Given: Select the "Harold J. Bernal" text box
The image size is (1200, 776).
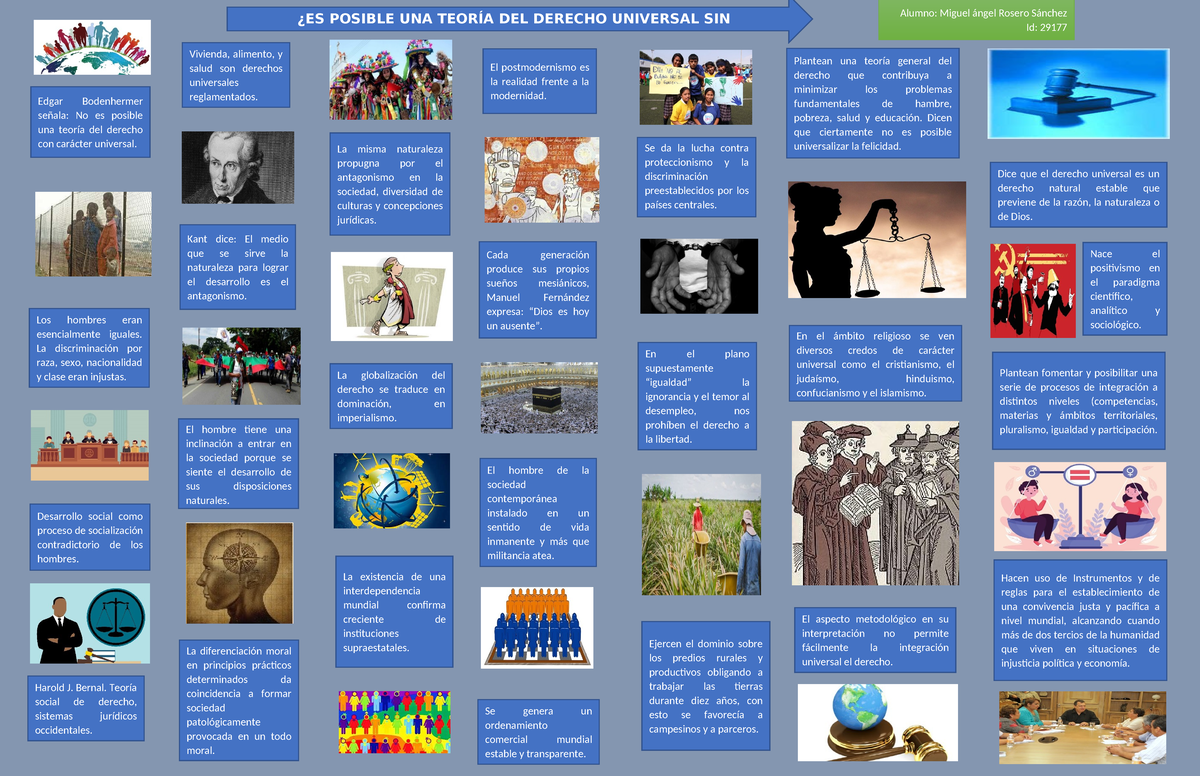Looking at the screenshot, I should [x=87, y=709].
